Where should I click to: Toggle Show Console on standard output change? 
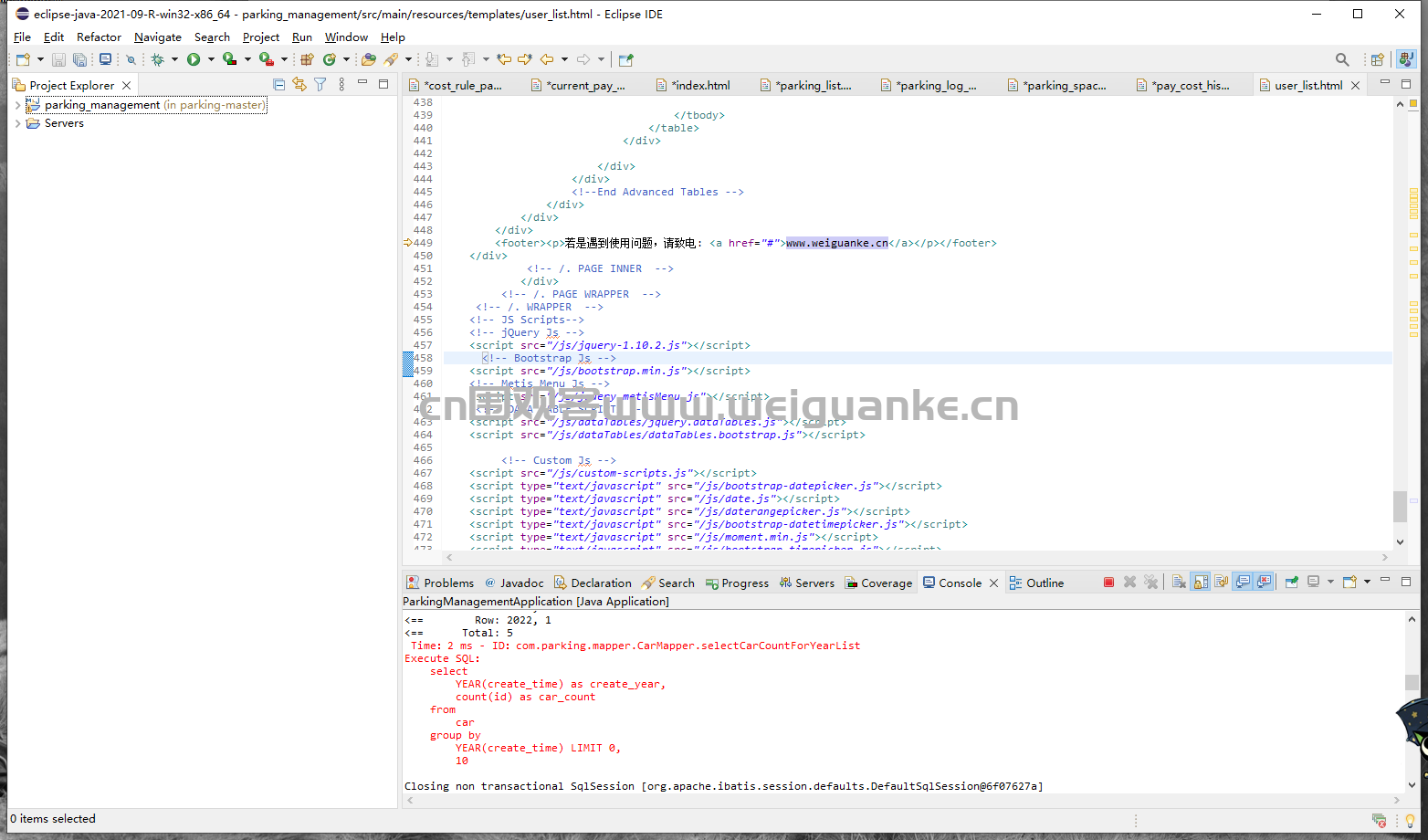[x=1243, y=583]
